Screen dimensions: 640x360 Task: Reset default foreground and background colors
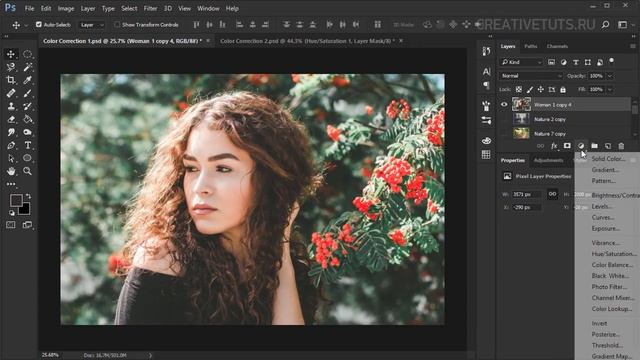[x=12, y=213]
